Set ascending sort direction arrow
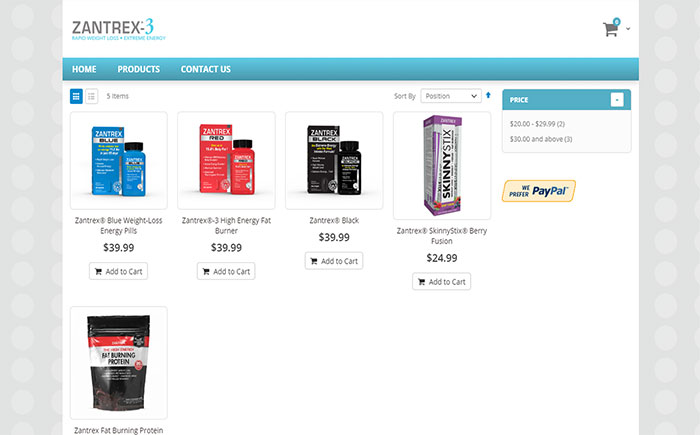The image size is (700, 435). pos(488,95)
